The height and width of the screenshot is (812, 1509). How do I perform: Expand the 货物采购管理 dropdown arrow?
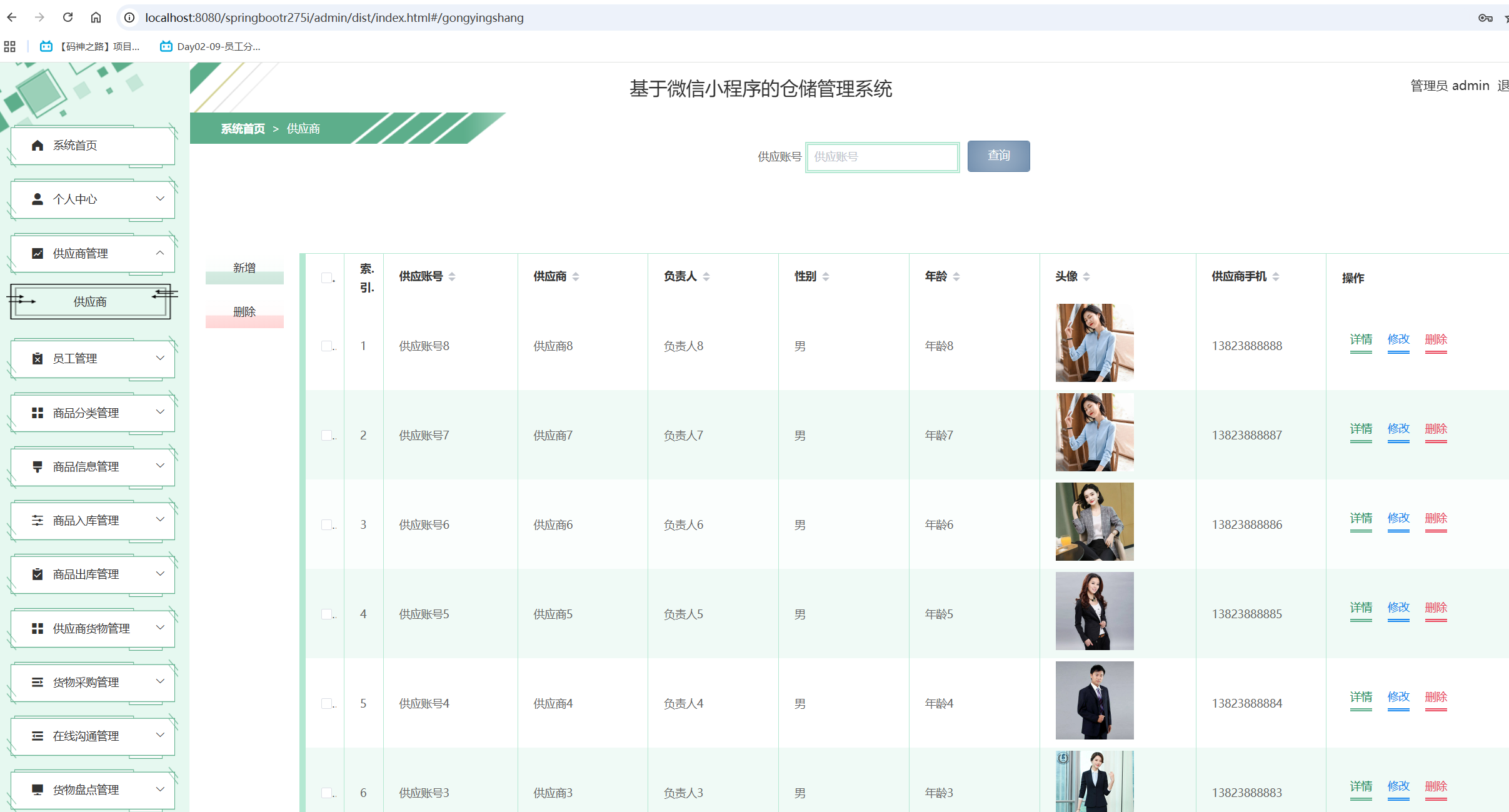click(160, 681)
